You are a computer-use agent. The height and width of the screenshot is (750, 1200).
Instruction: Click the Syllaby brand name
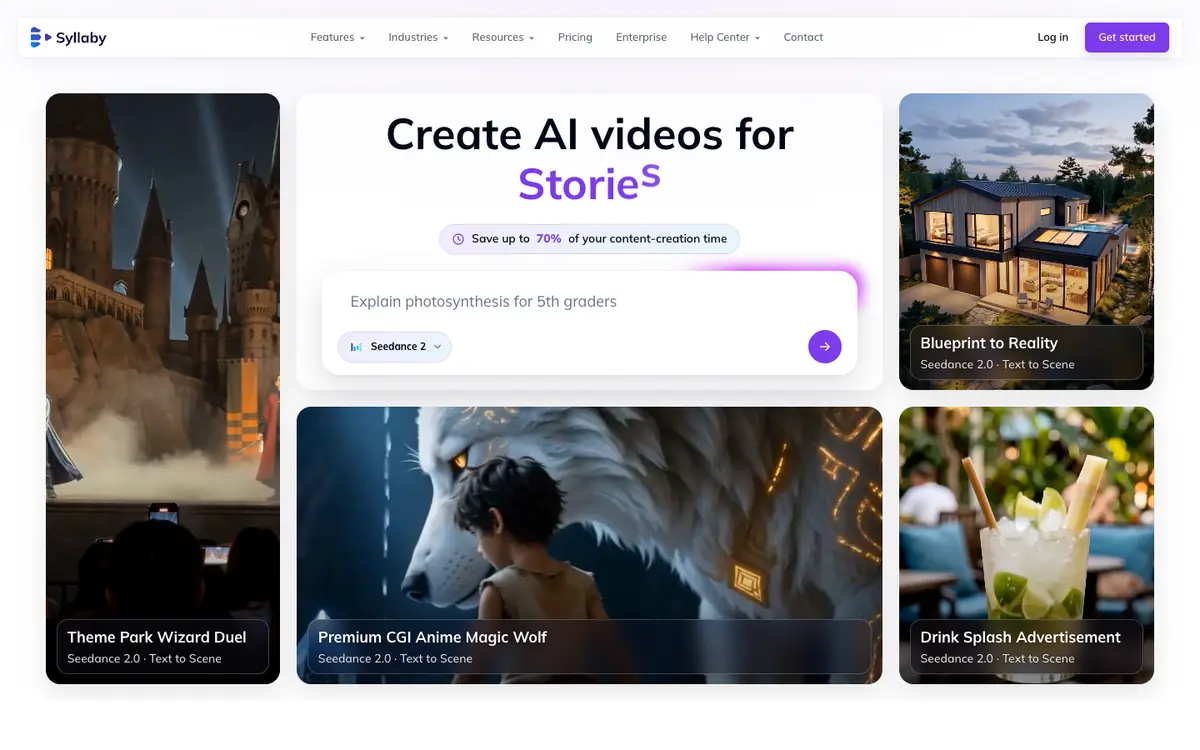pyautogui.click(x=81, y=38)
